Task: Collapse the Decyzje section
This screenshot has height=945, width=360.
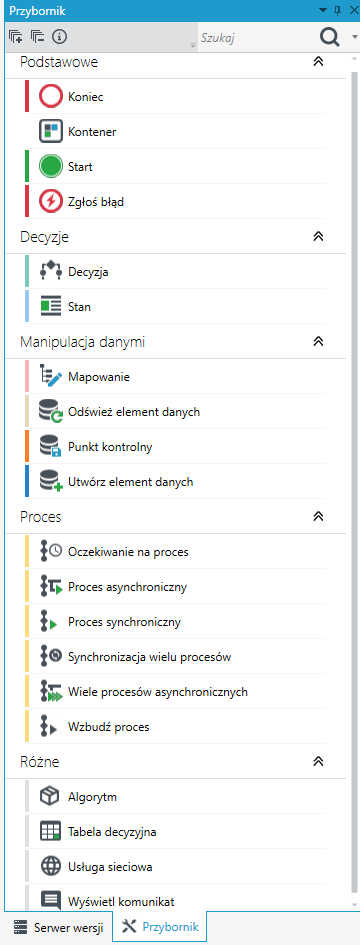Action: 318,237
